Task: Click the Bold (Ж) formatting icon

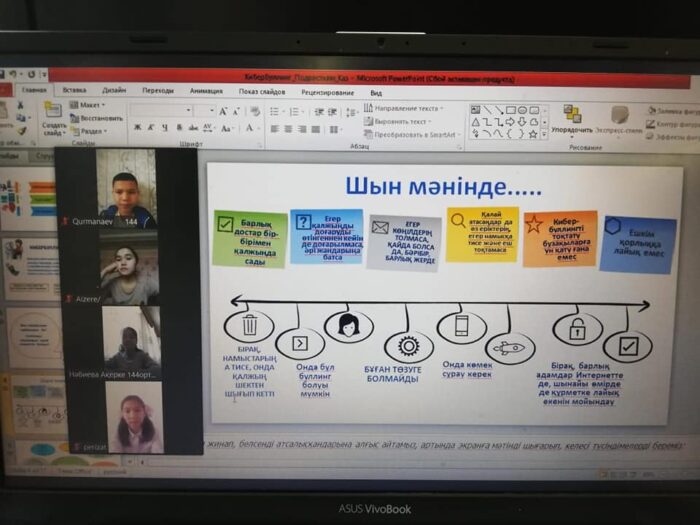Action: [x=137, y=128]
